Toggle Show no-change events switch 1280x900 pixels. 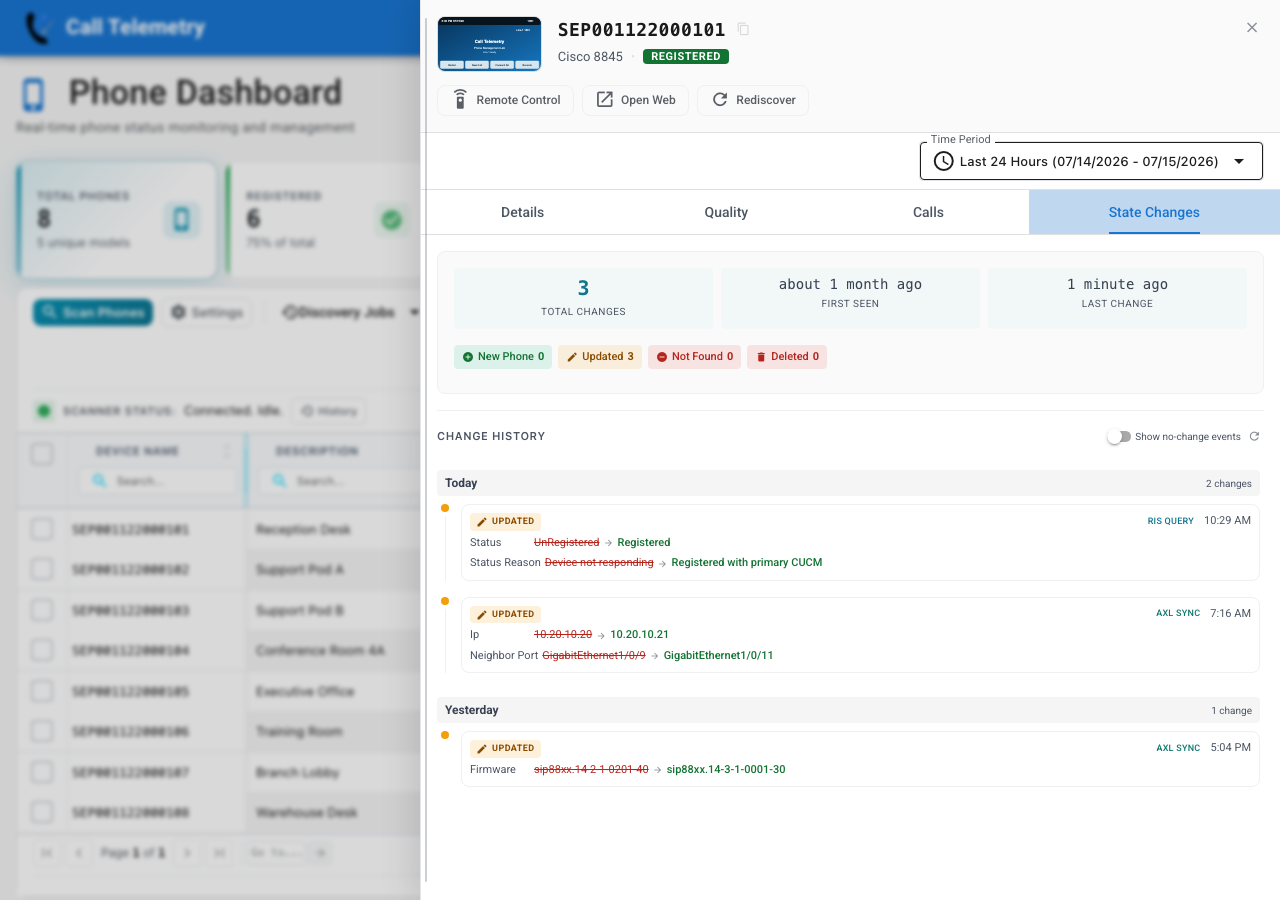click(1118, 437)
